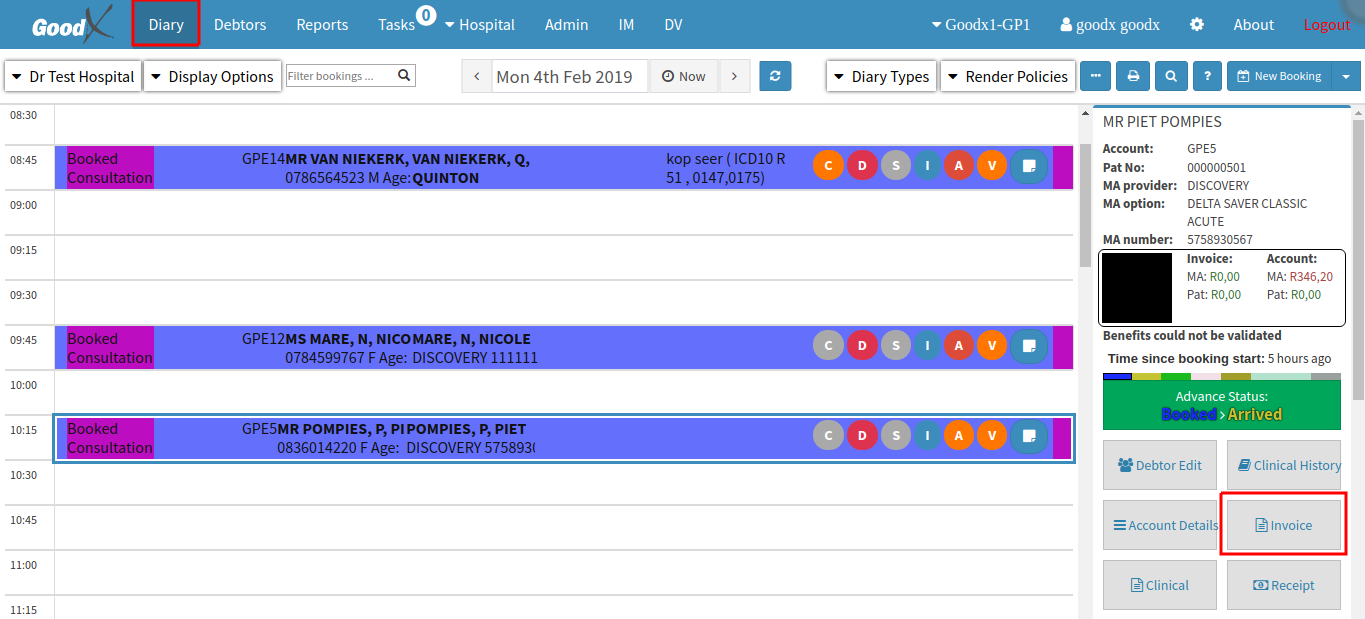This screenshot has width=1365, height=619.
Task: Click the A icon on Van Niekerk booking
Action: [958, 165]
